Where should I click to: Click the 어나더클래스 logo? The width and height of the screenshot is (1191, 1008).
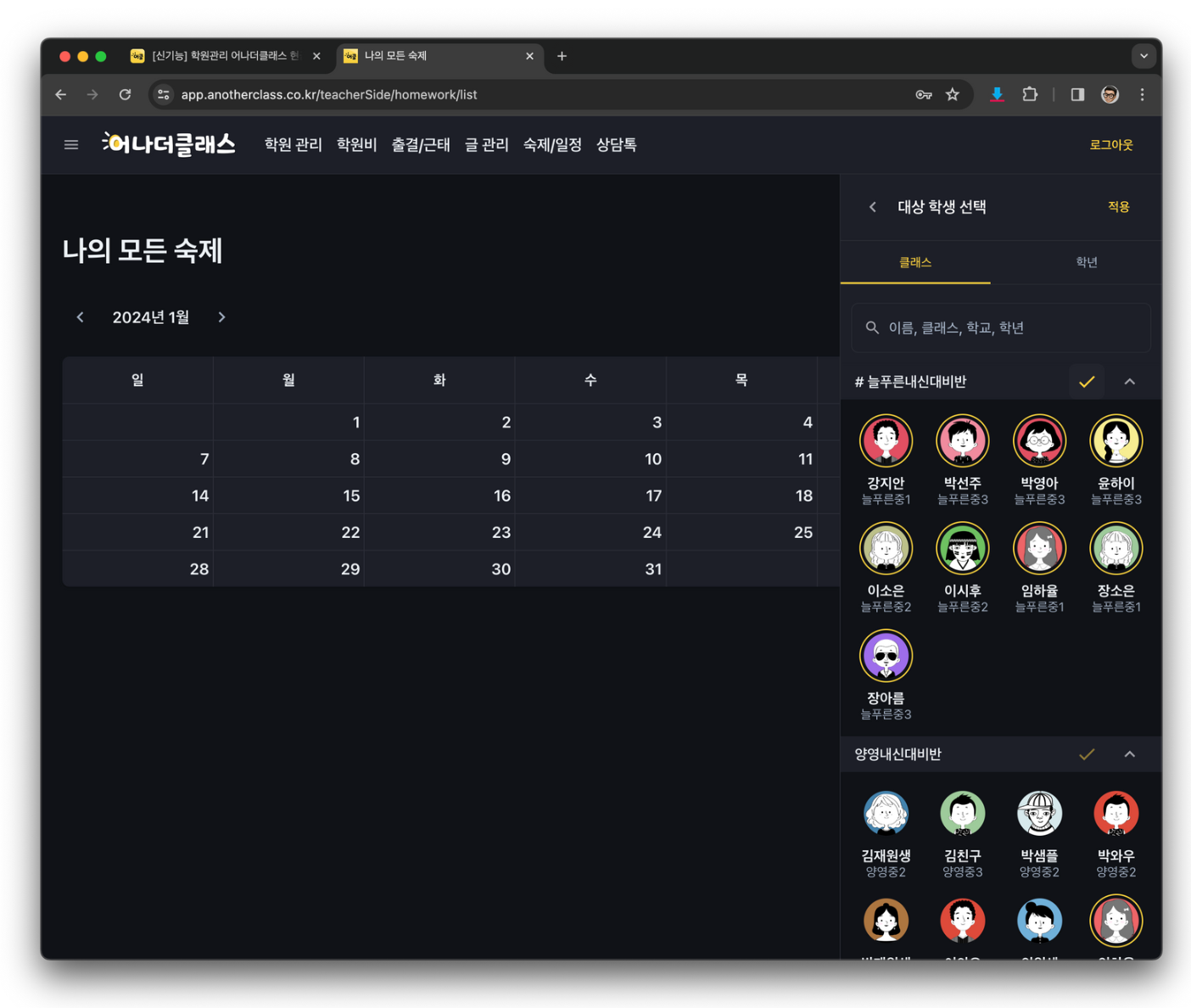coord(169,144)
